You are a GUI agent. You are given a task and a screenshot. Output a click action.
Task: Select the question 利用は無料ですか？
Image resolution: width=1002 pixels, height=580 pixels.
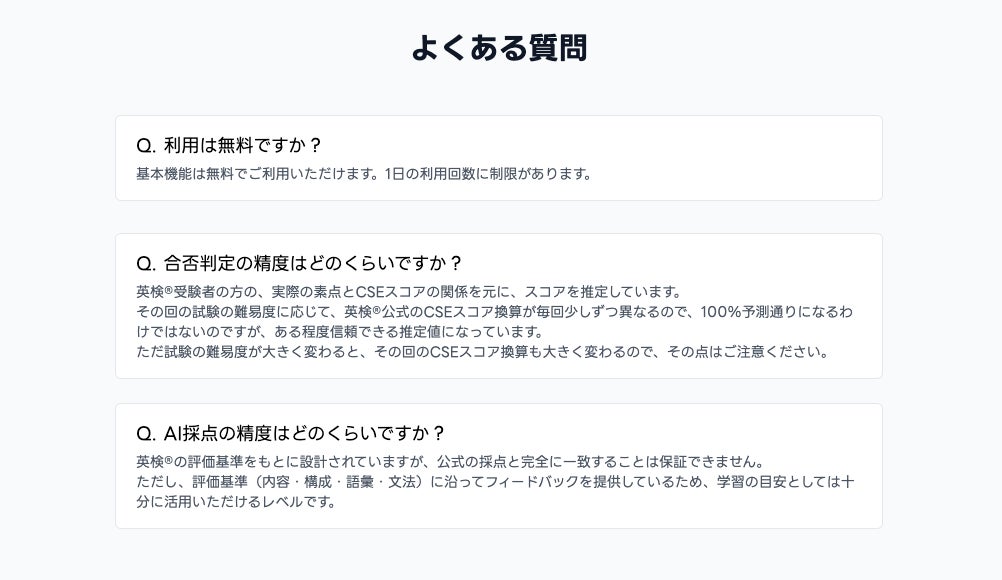click(x=229, y=145)
